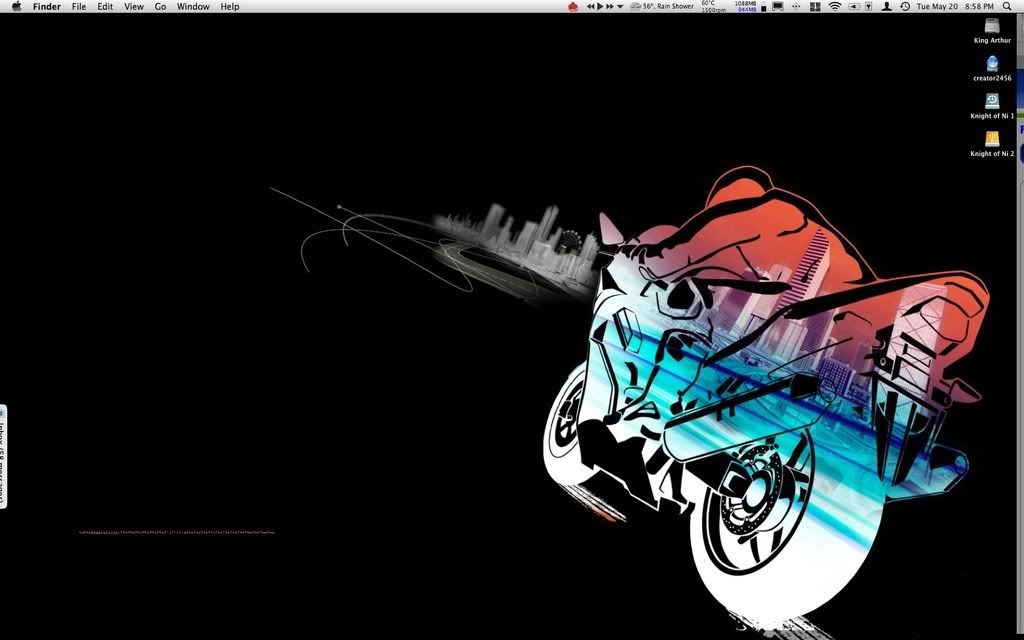Screen dimensions: 1024x640
Task: Open the 1088MB memory usage monitor
Action: pos(745,6)
